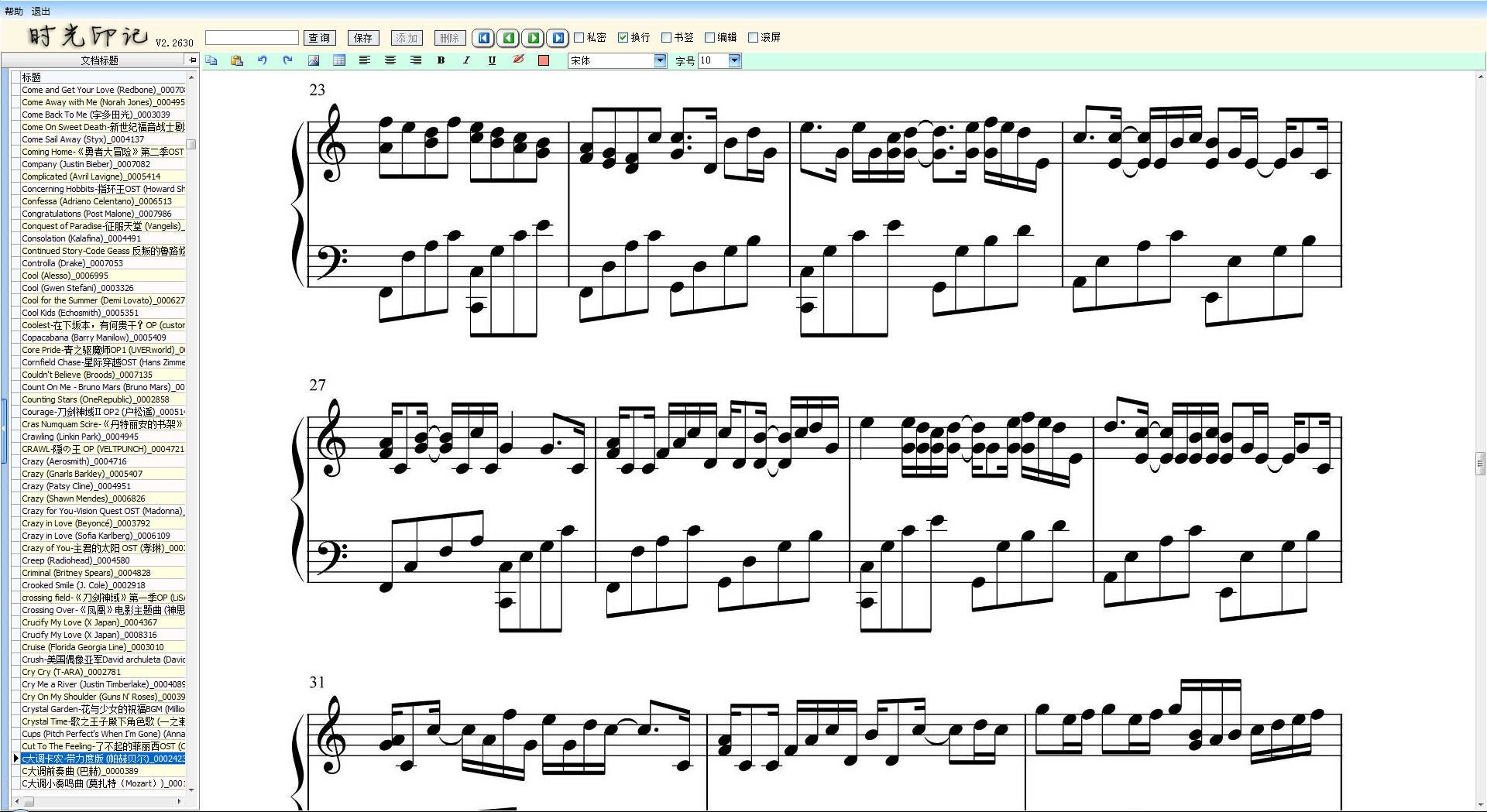Select Cool (Gwen Stefani) entry
This screenshot has width=1487, height=812.
(x=103, y=288)
